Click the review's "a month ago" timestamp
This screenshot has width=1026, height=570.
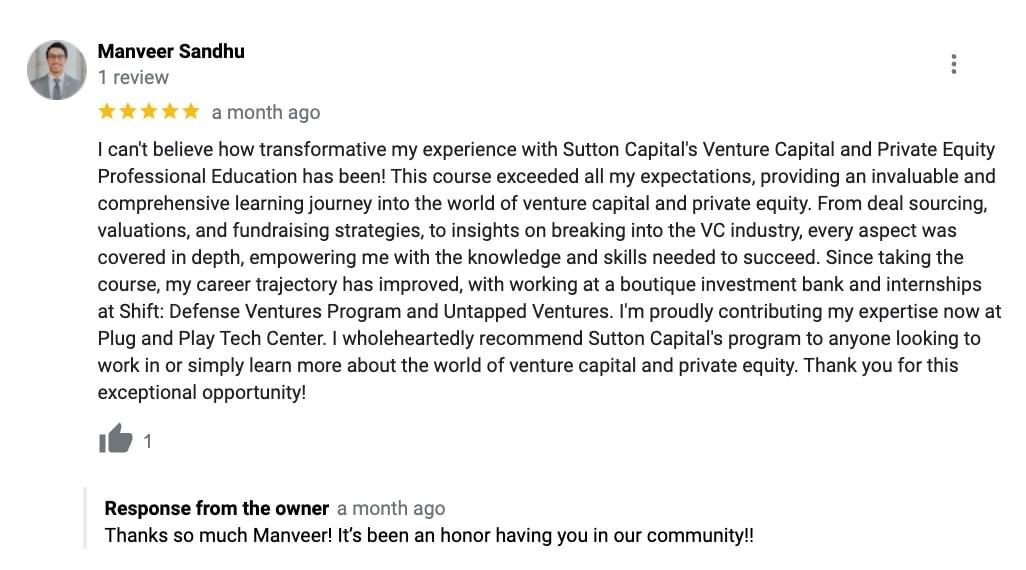266,113
